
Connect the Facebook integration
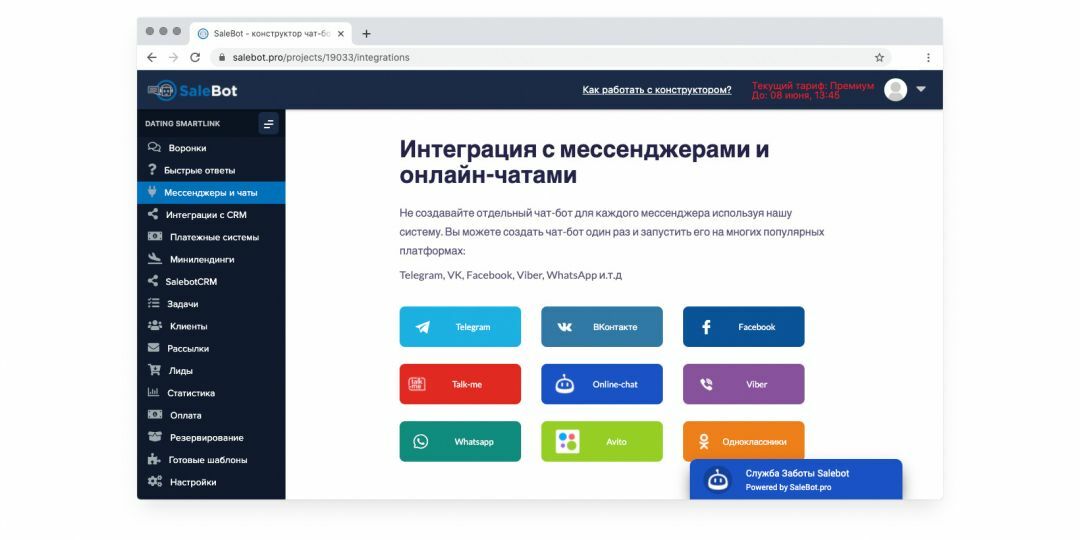(x=744, y=326)
